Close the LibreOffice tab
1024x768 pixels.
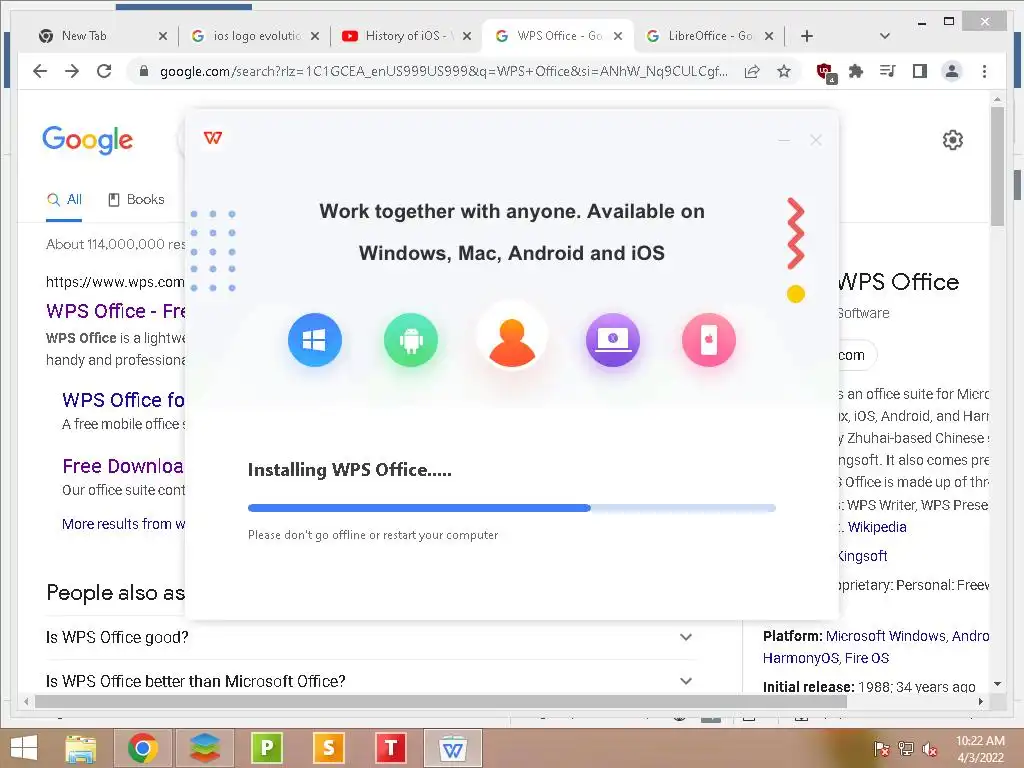pos(769,36)
